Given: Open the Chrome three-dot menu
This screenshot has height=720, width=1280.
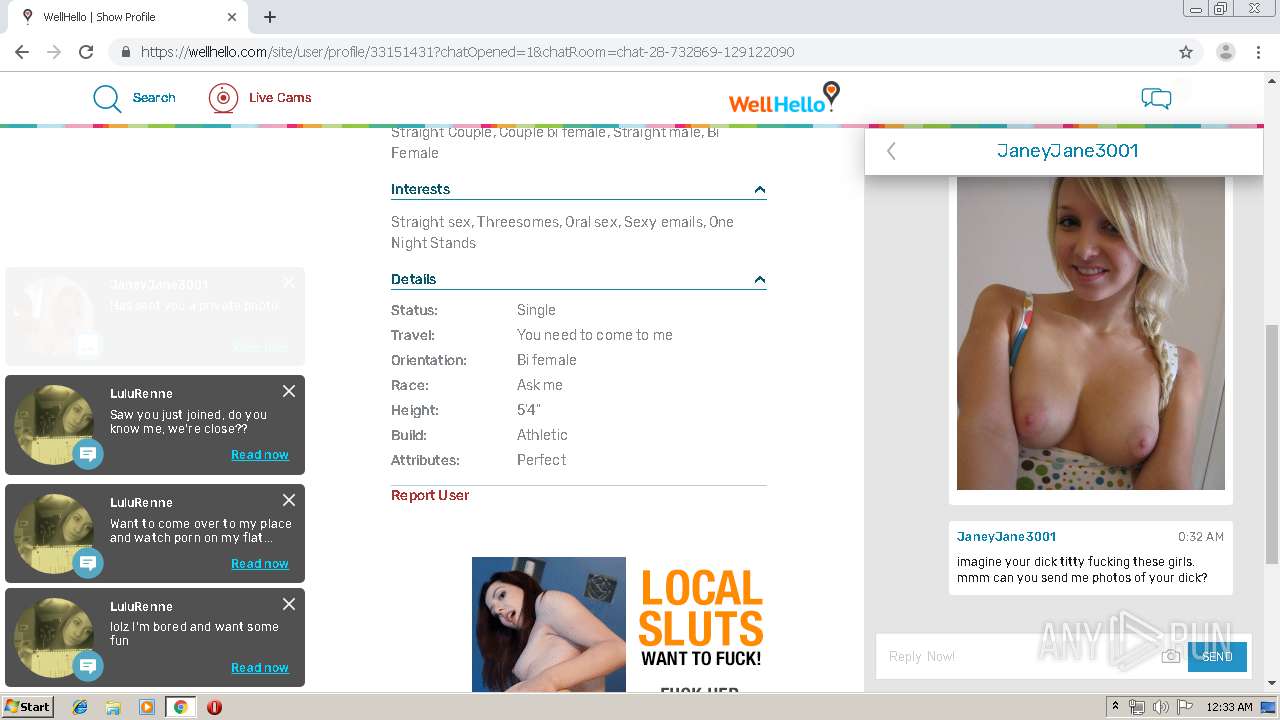Looking at the screenshot, I should coord(1258,52).
